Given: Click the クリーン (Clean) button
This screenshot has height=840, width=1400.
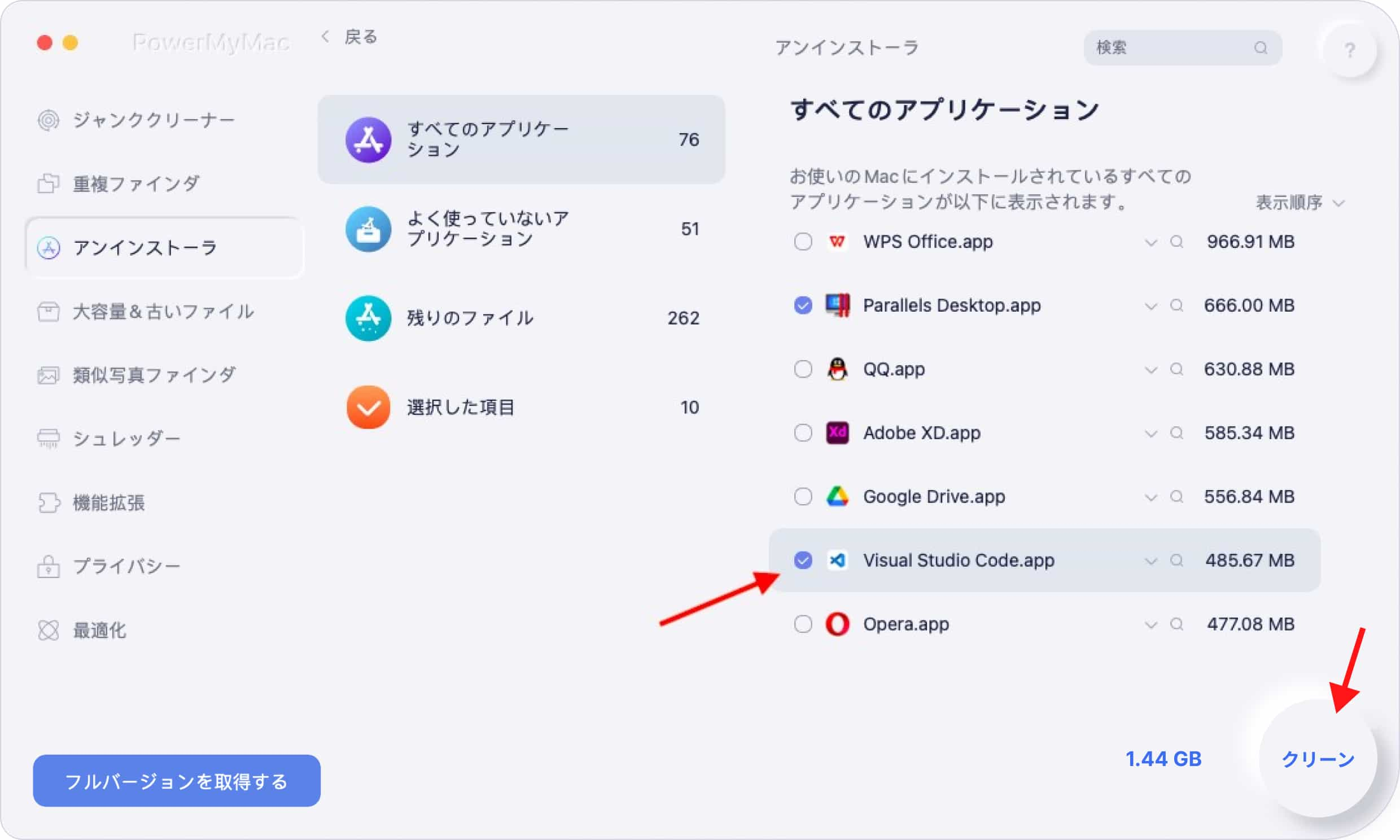Looking at the screenshot, I should 1318,759.
